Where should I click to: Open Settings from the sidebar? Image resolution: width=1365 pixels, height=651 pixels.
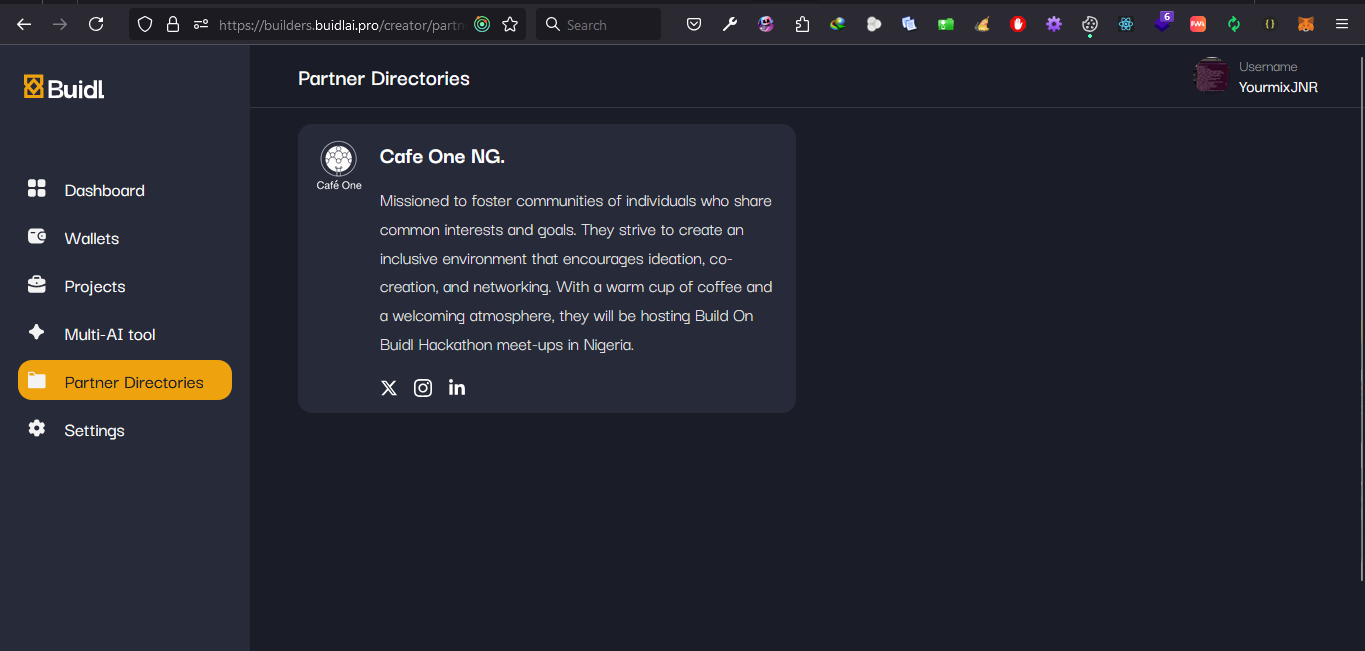click(94, 430)
